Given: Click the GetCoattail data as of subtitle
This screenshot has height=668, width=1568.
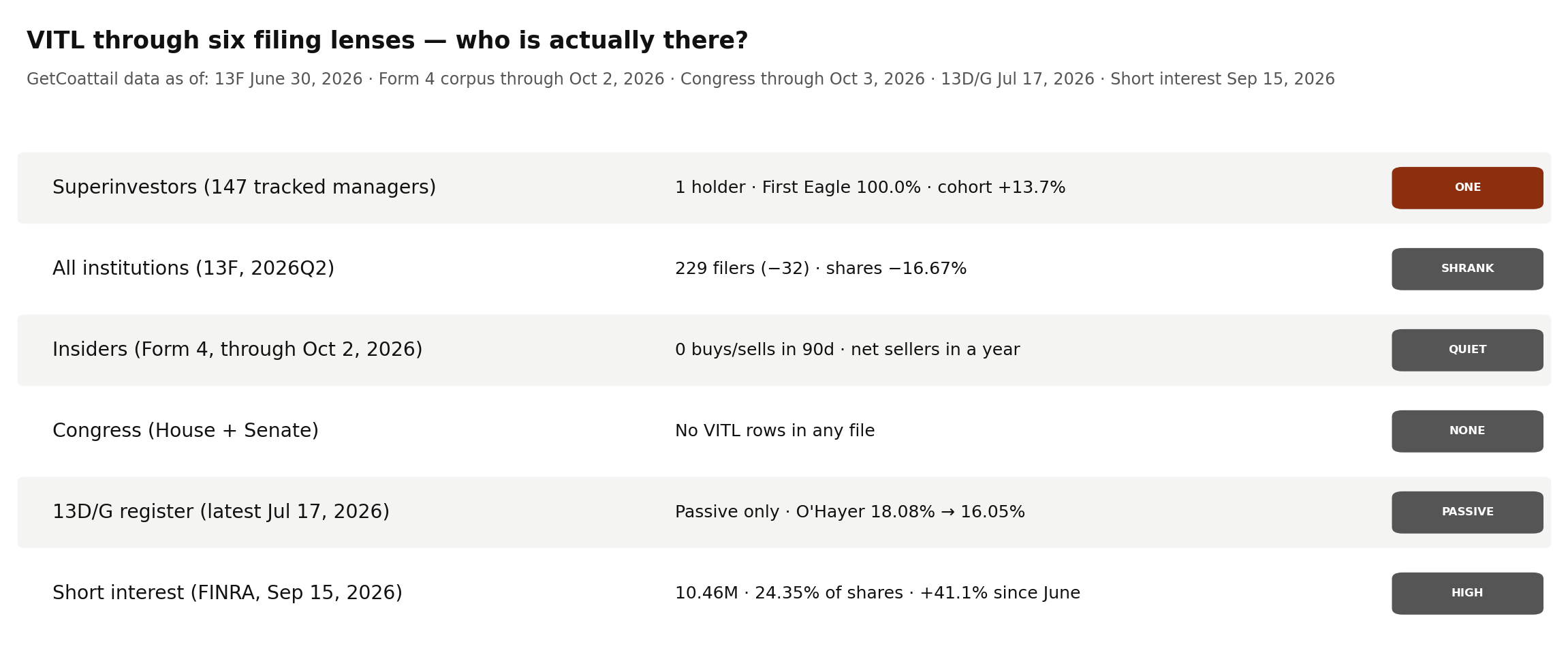Looking at the screenshot, I should click(680, 80).
